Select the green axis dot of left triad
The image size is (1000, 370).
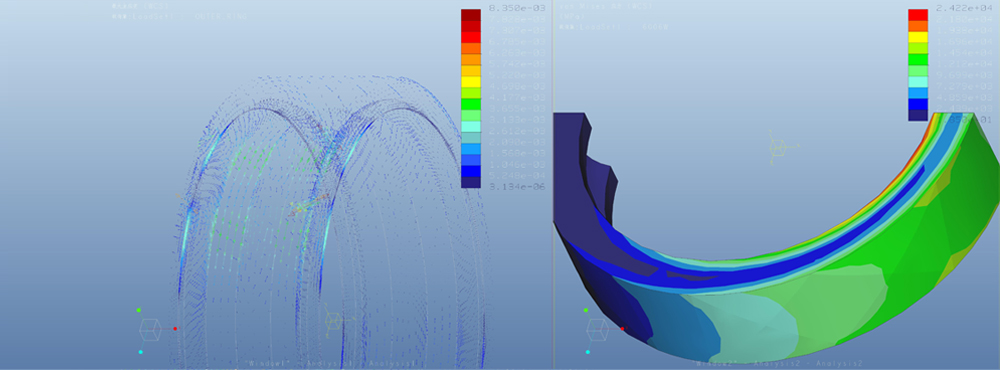tap(138, 310)
